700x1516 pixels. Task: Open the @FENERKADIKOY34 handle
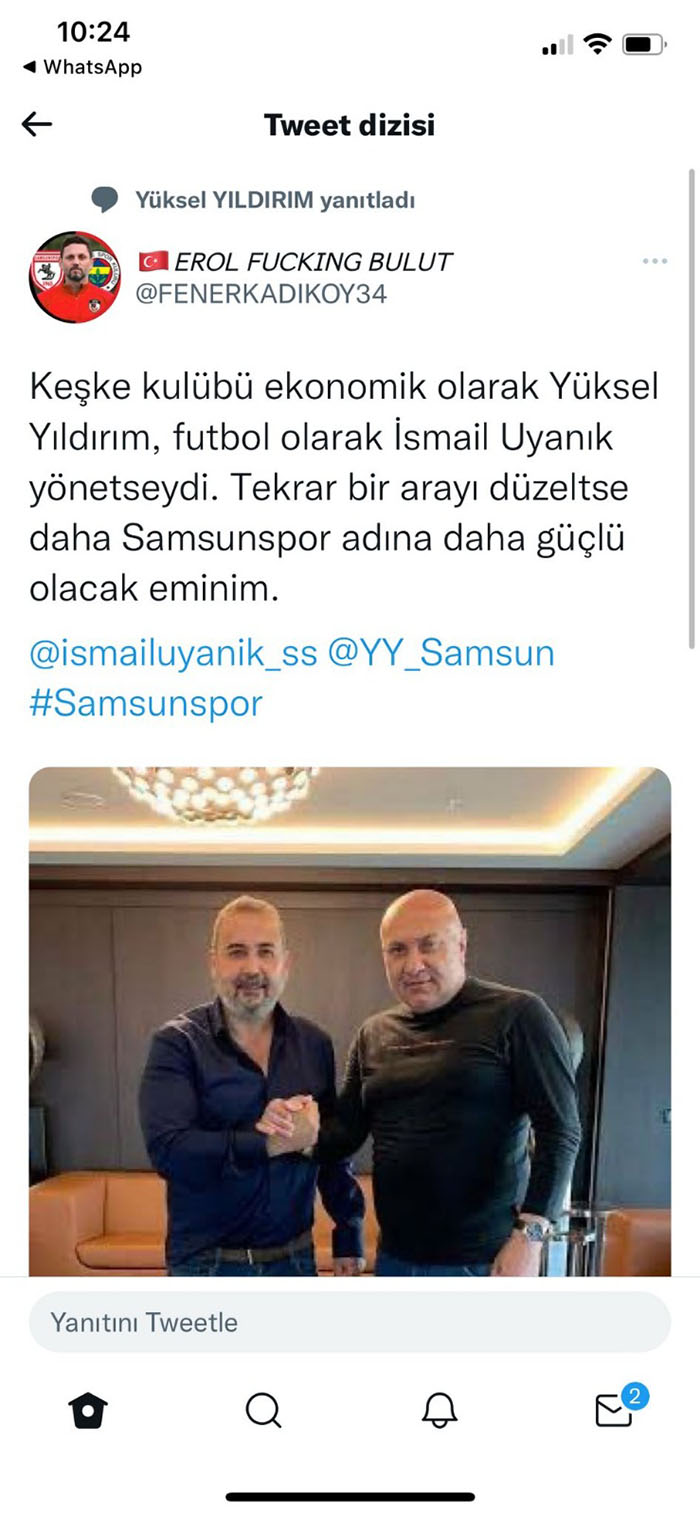point(261,294)
